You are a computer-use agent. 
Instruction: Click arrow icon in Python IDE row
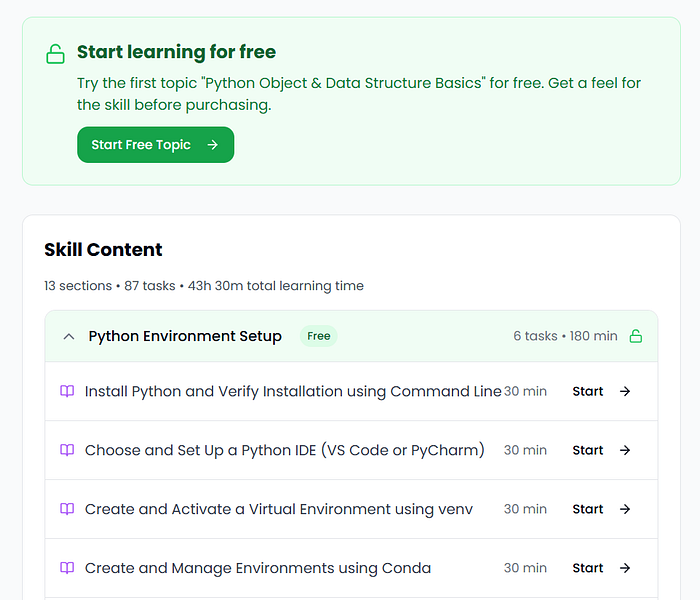pos(625,450)
